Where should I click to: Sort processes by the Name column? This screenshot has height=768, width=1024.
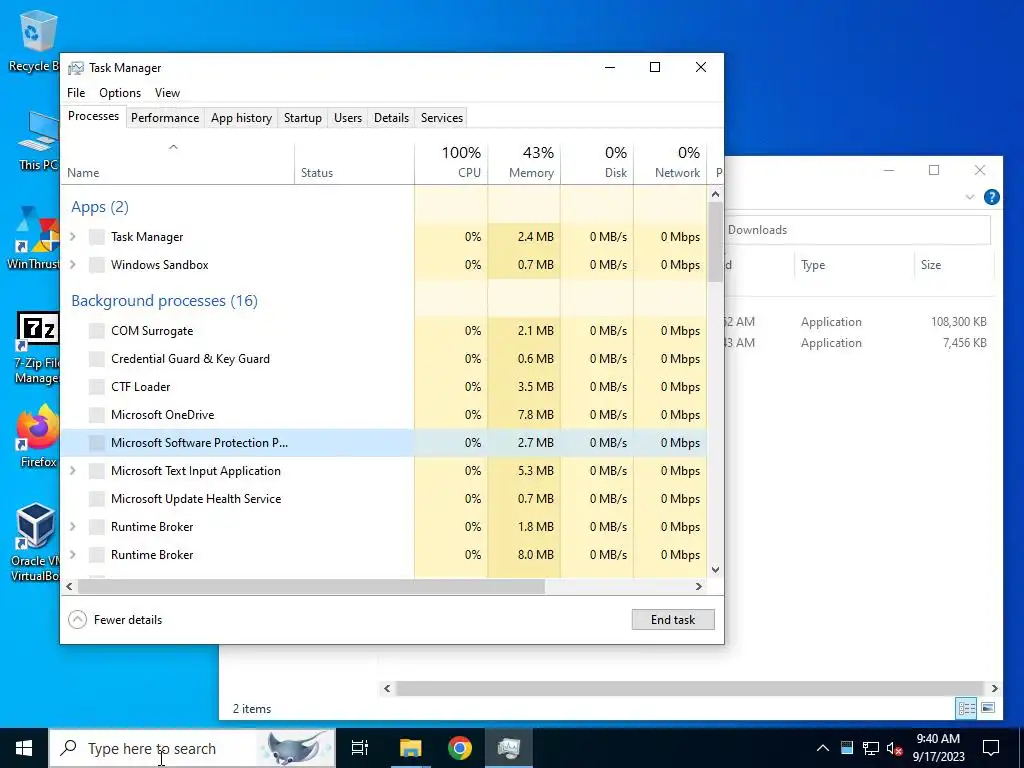[x=178, y=163]
